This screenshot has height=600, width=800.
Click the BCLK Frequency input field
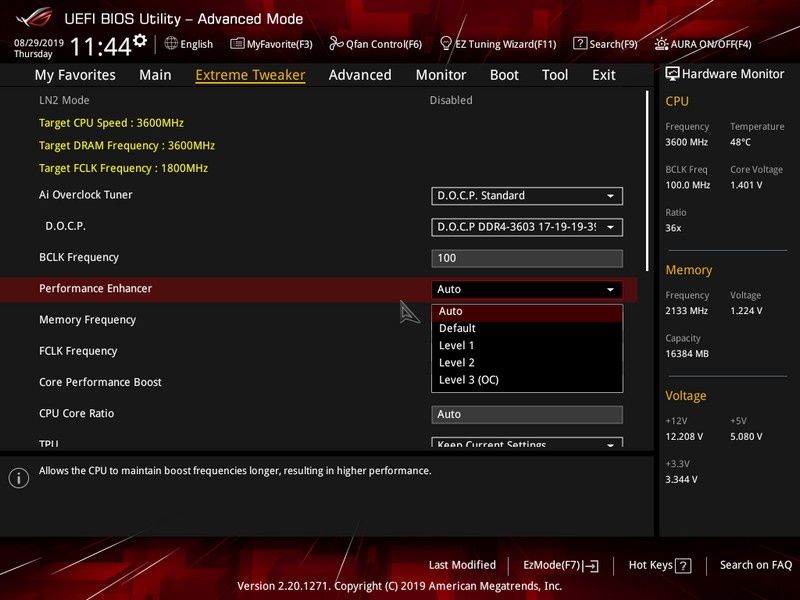tap(527, 258)
